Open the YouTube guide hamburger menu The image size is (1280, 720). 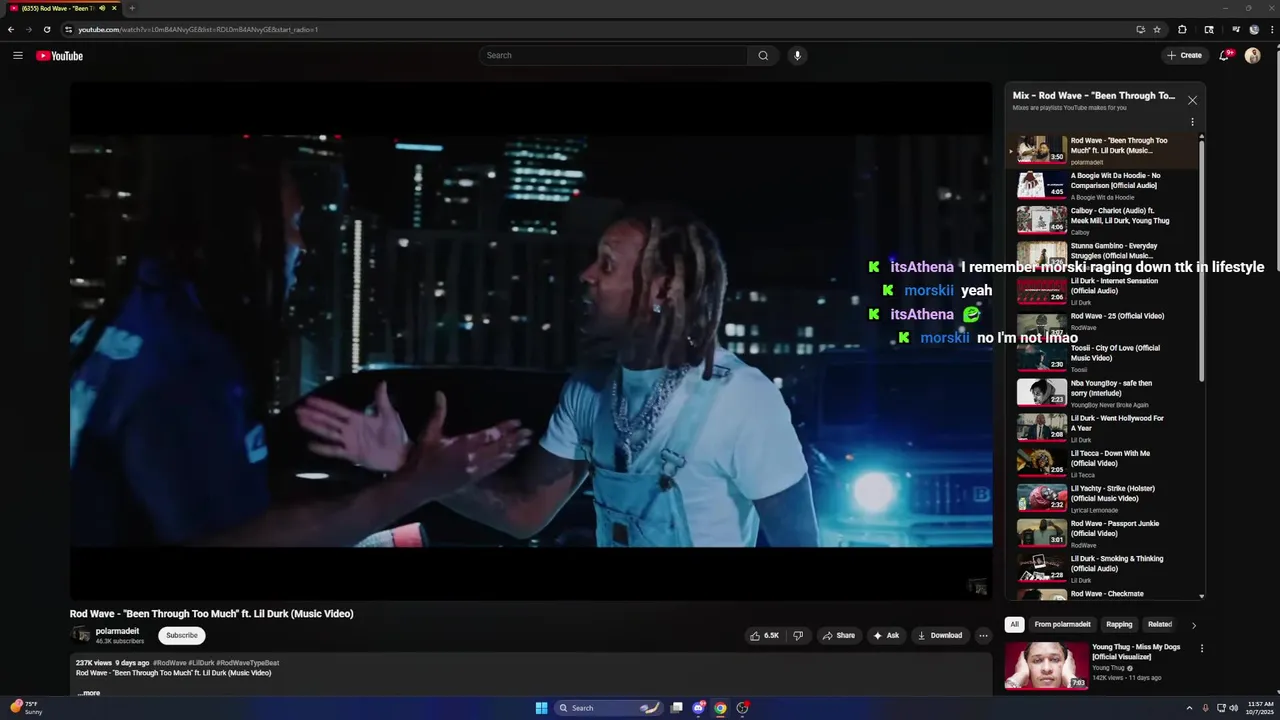click(18, 56)
